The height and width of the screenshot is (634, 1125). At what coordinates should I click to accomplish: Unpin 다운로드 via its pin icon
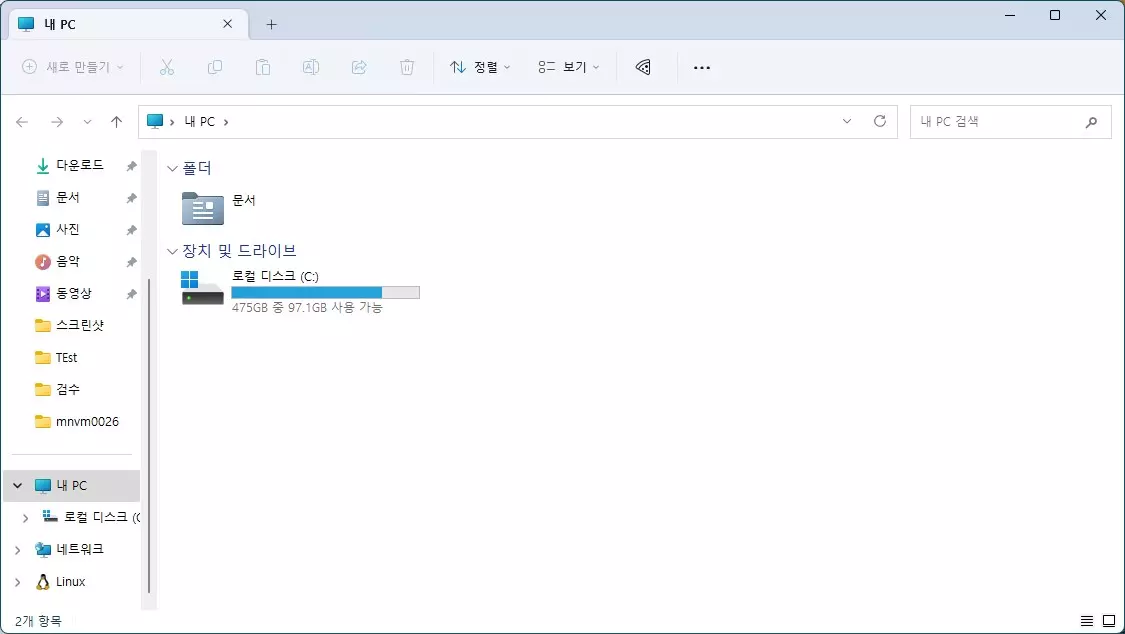(x=131, y=166)
